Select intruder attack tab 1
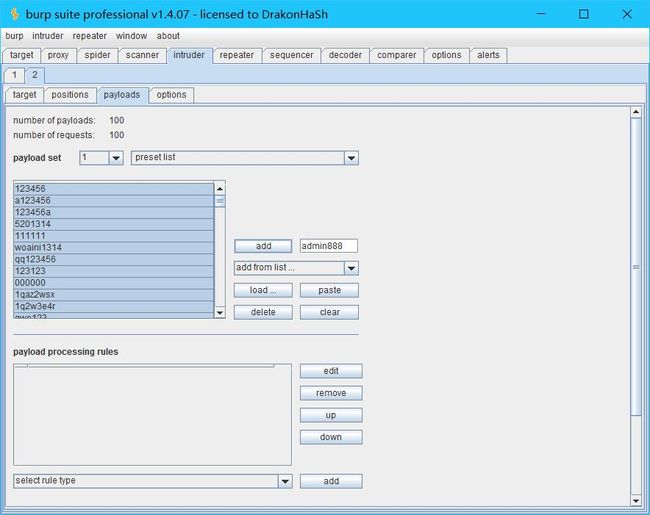The image size is (650, 515). pyautogui.click(x=15, y=75)
